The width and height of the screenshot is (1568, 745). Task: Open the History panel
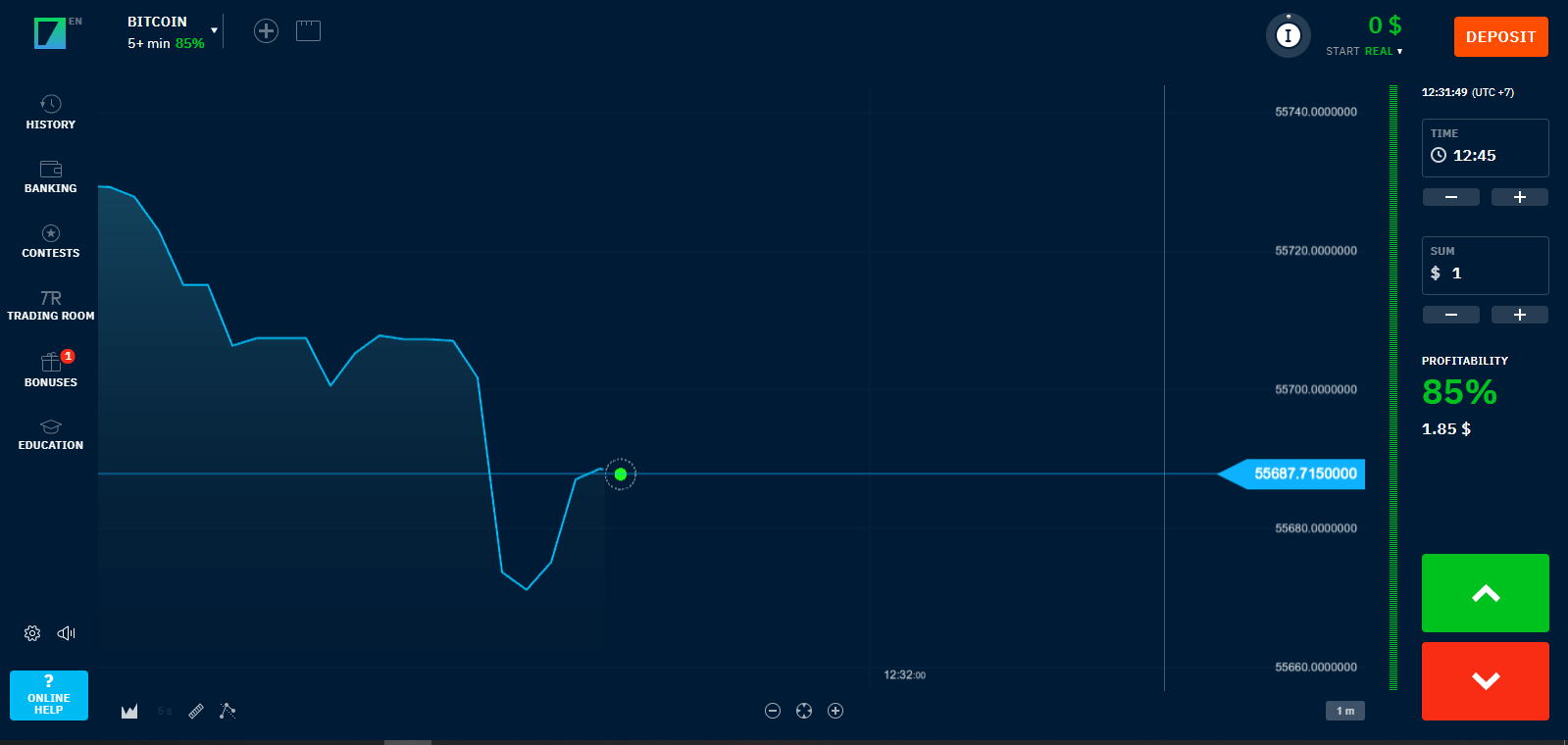[51, 112]
